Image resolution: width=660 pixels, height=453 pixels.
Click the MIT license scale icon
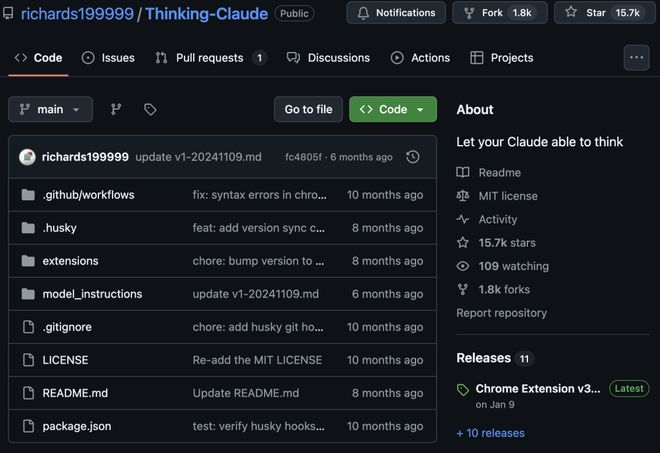click(x=463, y=196)
